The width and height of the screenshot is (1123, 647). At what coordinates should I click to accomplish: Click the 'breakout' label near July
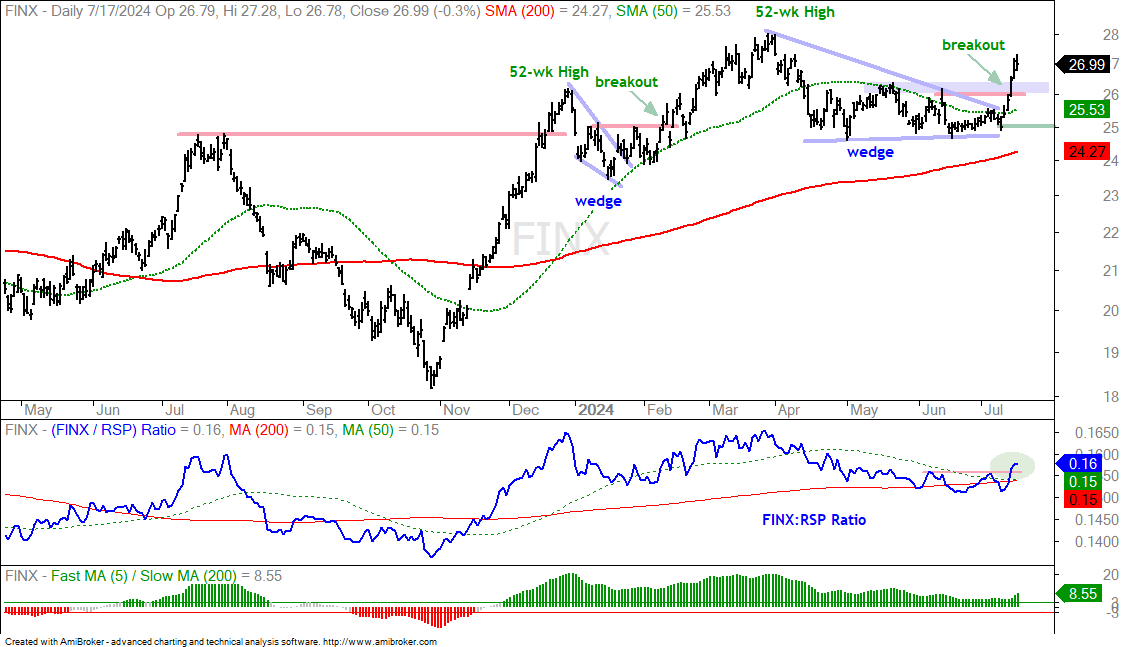(973, 44)
